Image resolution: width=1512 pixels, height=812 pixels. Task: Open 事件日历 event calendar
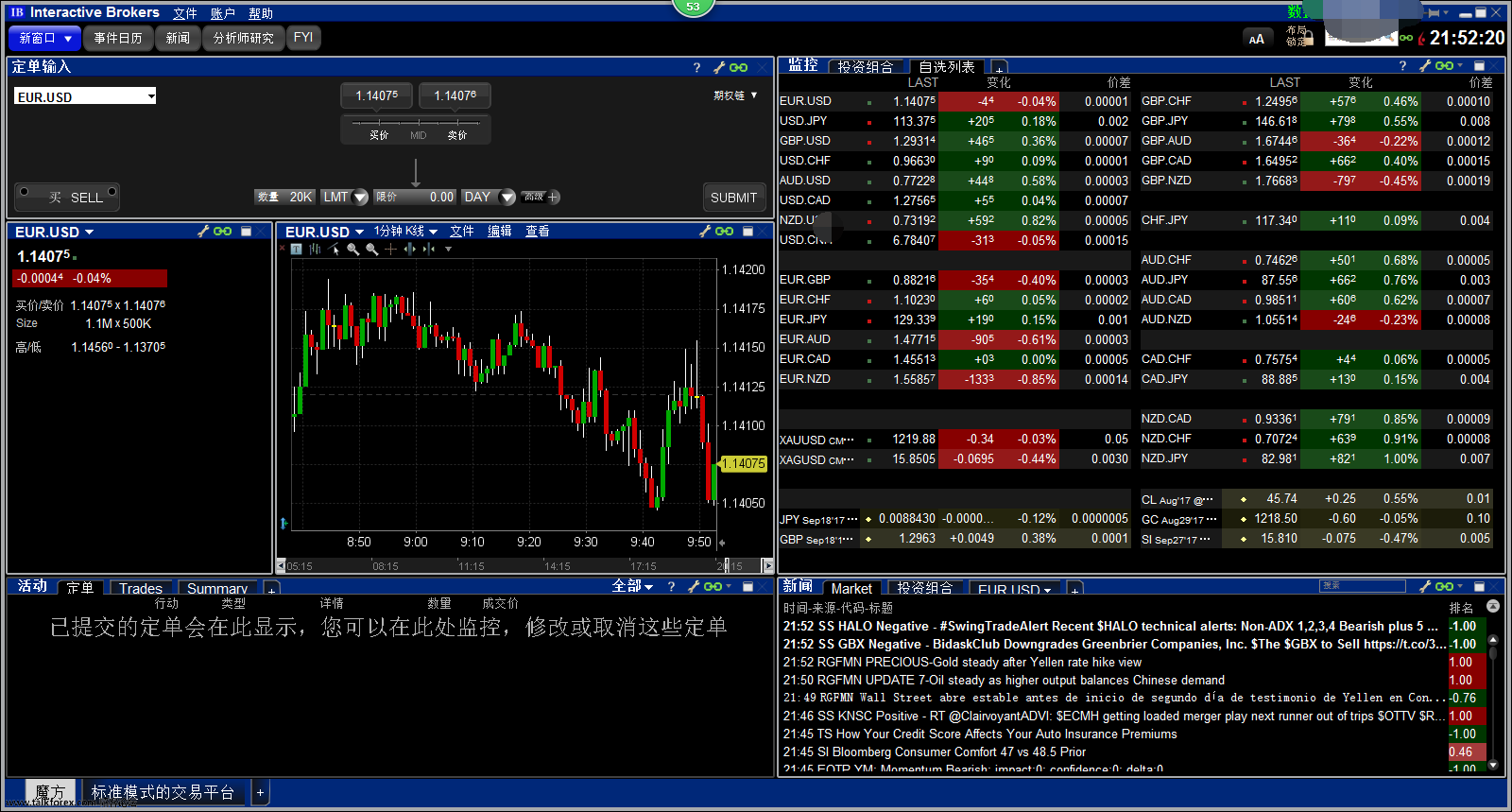click(x=118, y=38)
